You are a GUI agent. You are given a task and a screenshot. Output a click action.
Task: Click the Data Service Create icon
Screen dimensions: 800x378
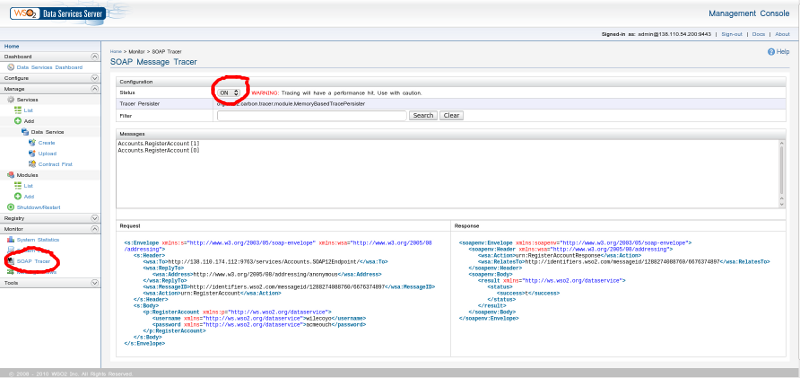(x=33, y=143)
